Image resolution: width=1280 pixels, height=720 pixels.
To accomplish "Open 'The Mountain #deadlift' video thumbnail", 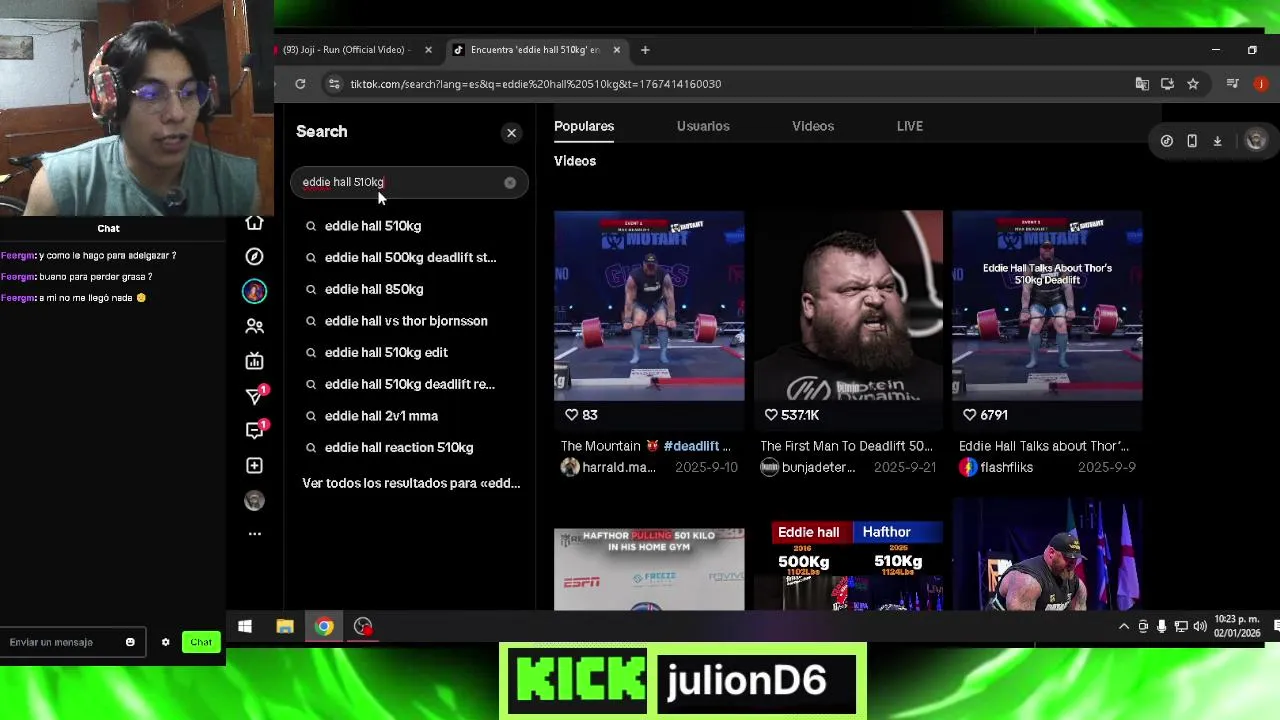I will coord(649,305).
